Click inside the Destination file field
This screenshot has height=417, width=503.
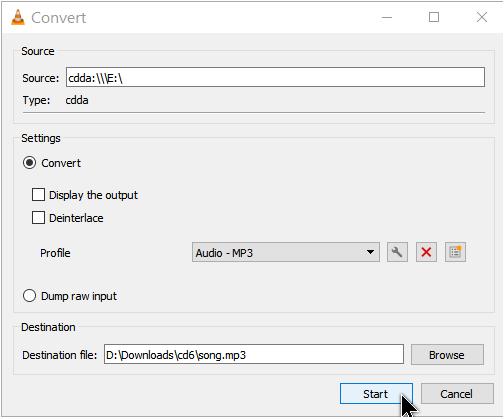(254, 354)
